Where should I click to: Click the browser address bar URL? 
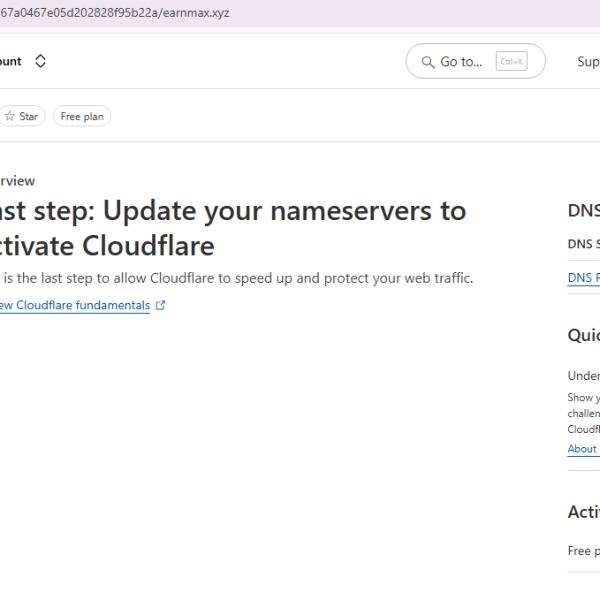[x=115, y=13]
